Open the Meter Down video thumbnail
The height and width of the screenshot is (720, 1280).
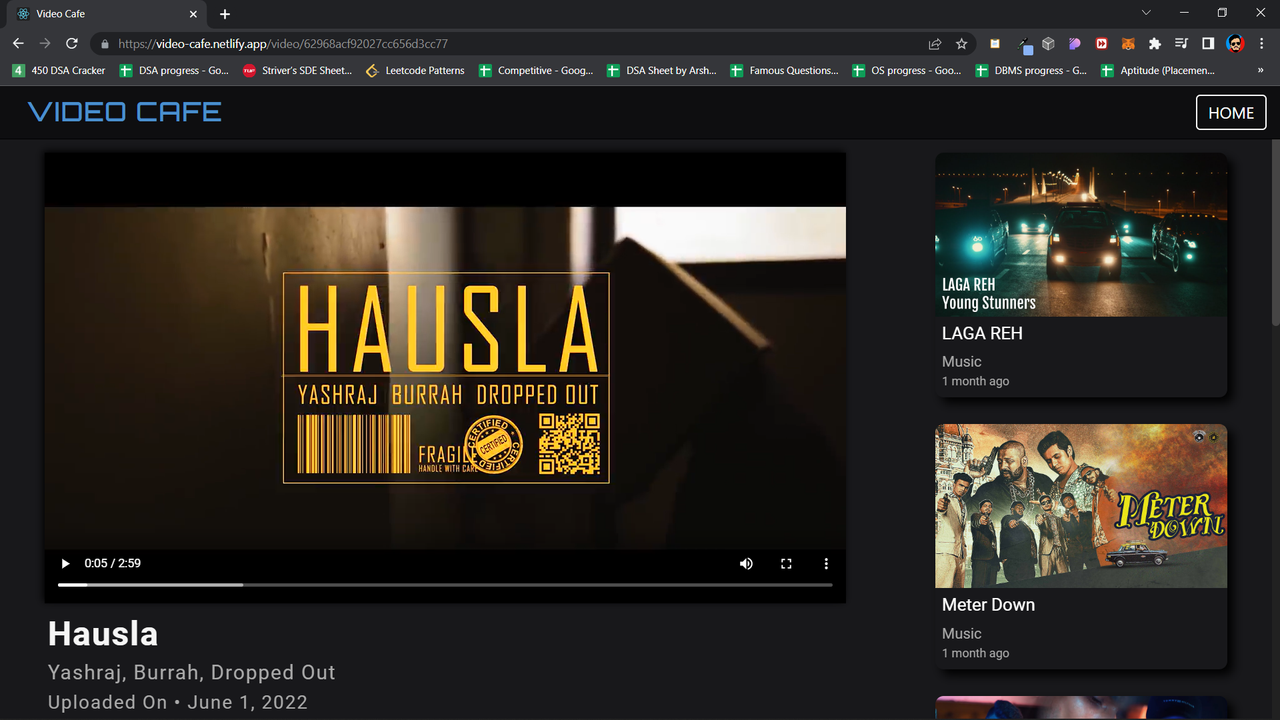(1081, 505)
